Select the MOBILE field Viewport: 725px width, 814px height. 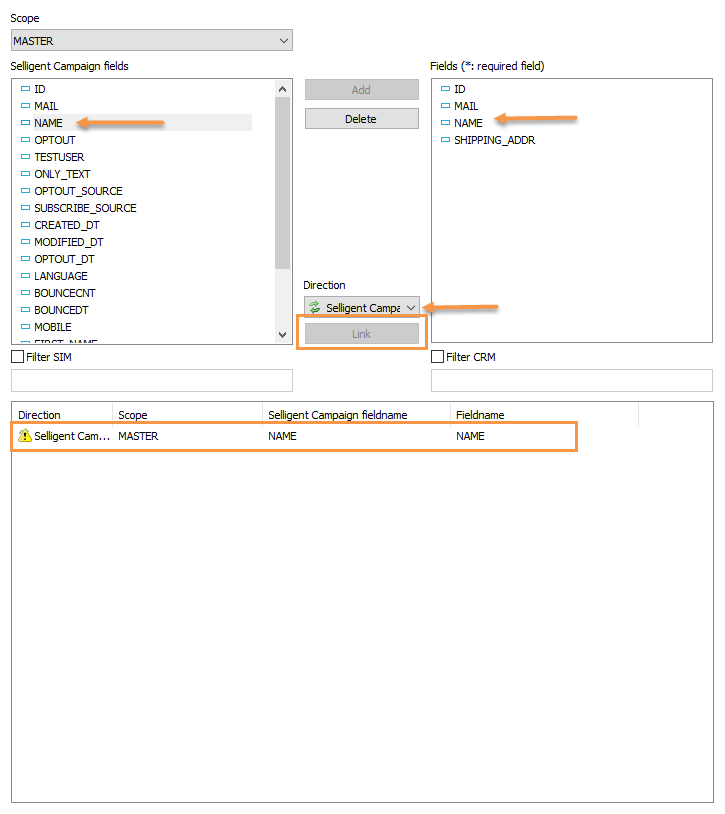[x=52, y=327]
